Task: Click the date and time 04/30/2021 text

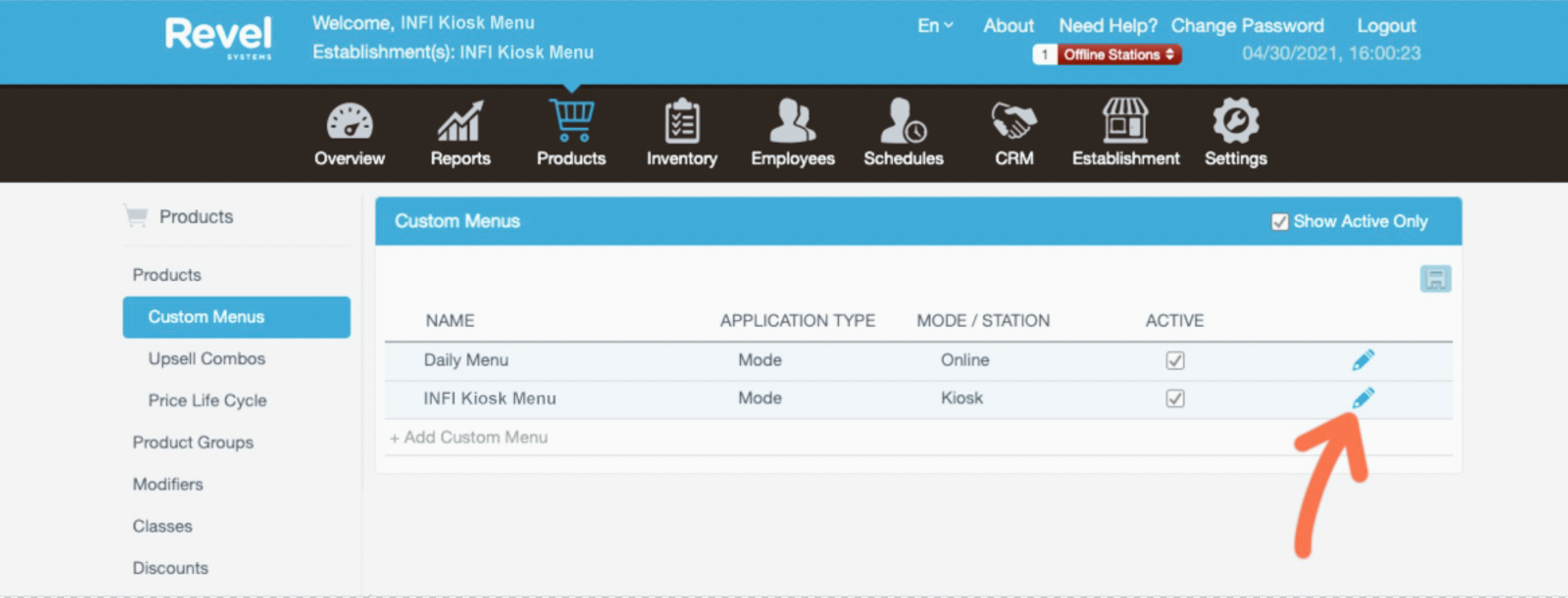Action: click(1331, 54)
